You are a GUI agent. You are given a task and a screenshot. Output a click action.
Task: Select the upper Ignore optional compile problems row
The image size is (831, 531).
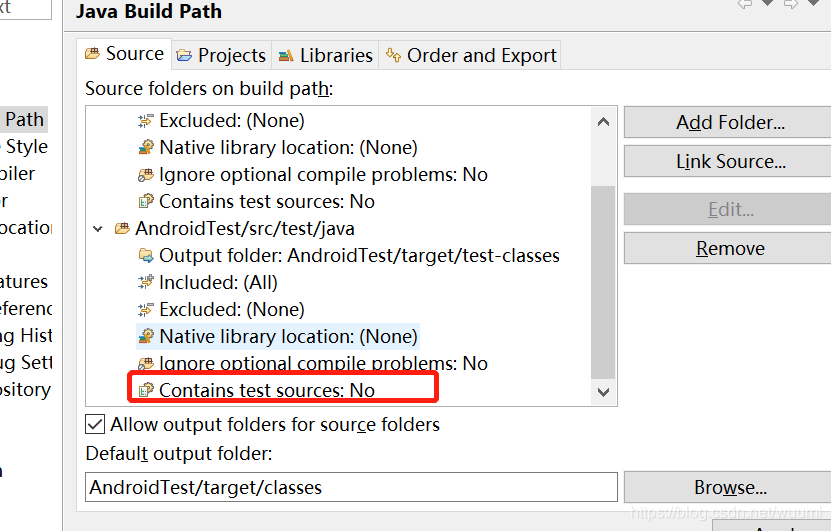coord(323,175)
